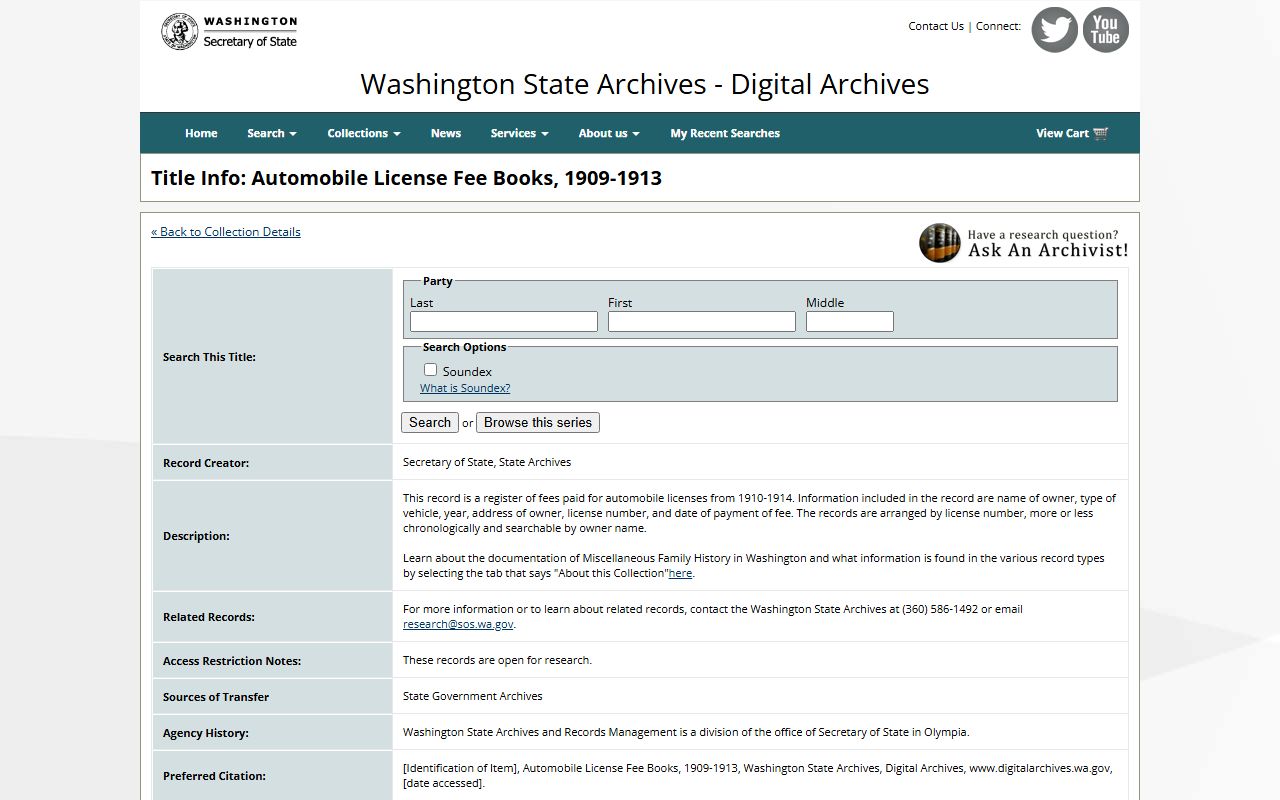Open the What is Soundex? link

(465, 388)
